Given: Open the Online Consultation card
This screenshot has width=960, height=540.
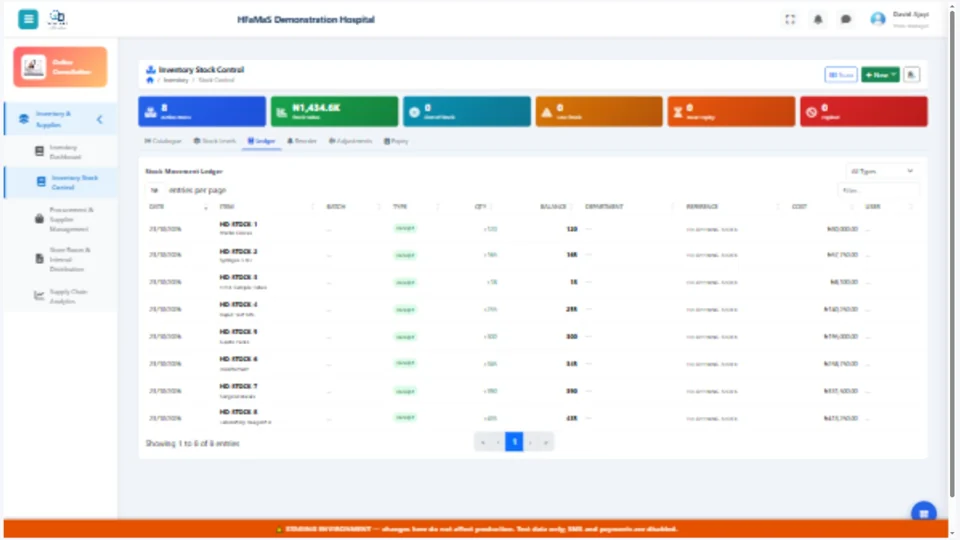Looking at the screenshot, I should click(x=60, y=67).
